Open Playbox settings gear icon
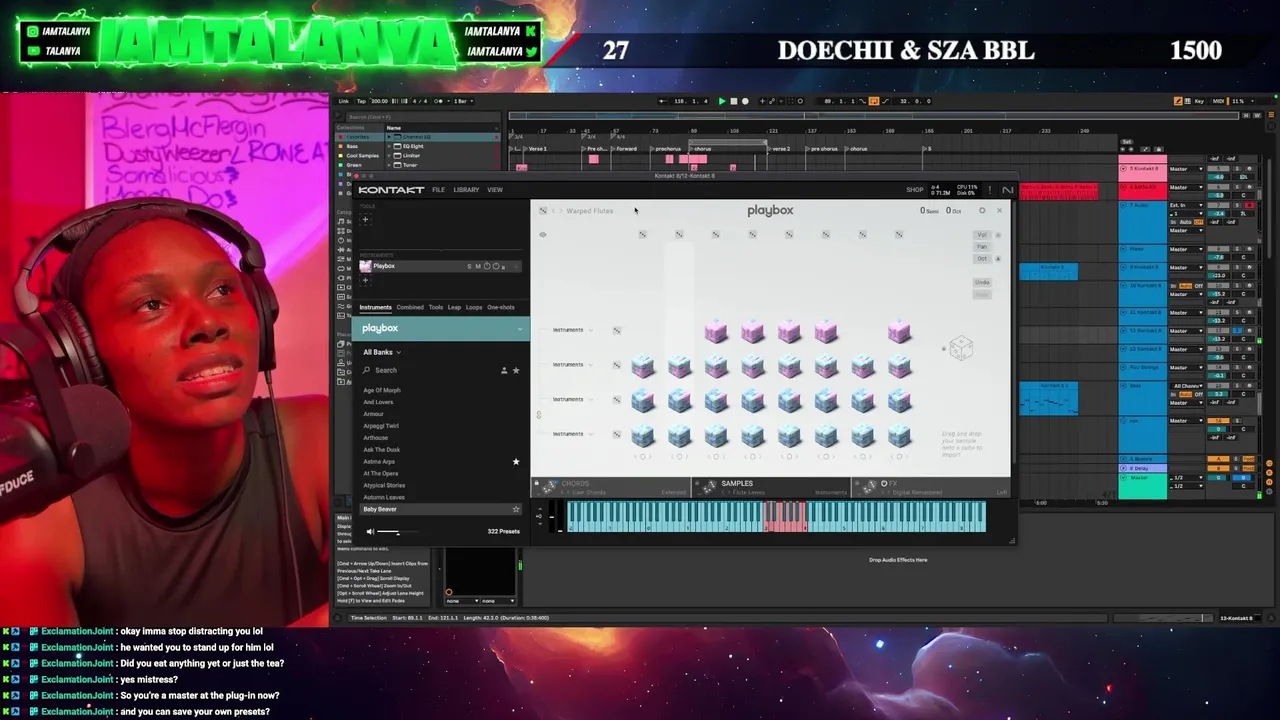Screen dimensions: 1280x720 pyautogui.click(x=982, y=211)
